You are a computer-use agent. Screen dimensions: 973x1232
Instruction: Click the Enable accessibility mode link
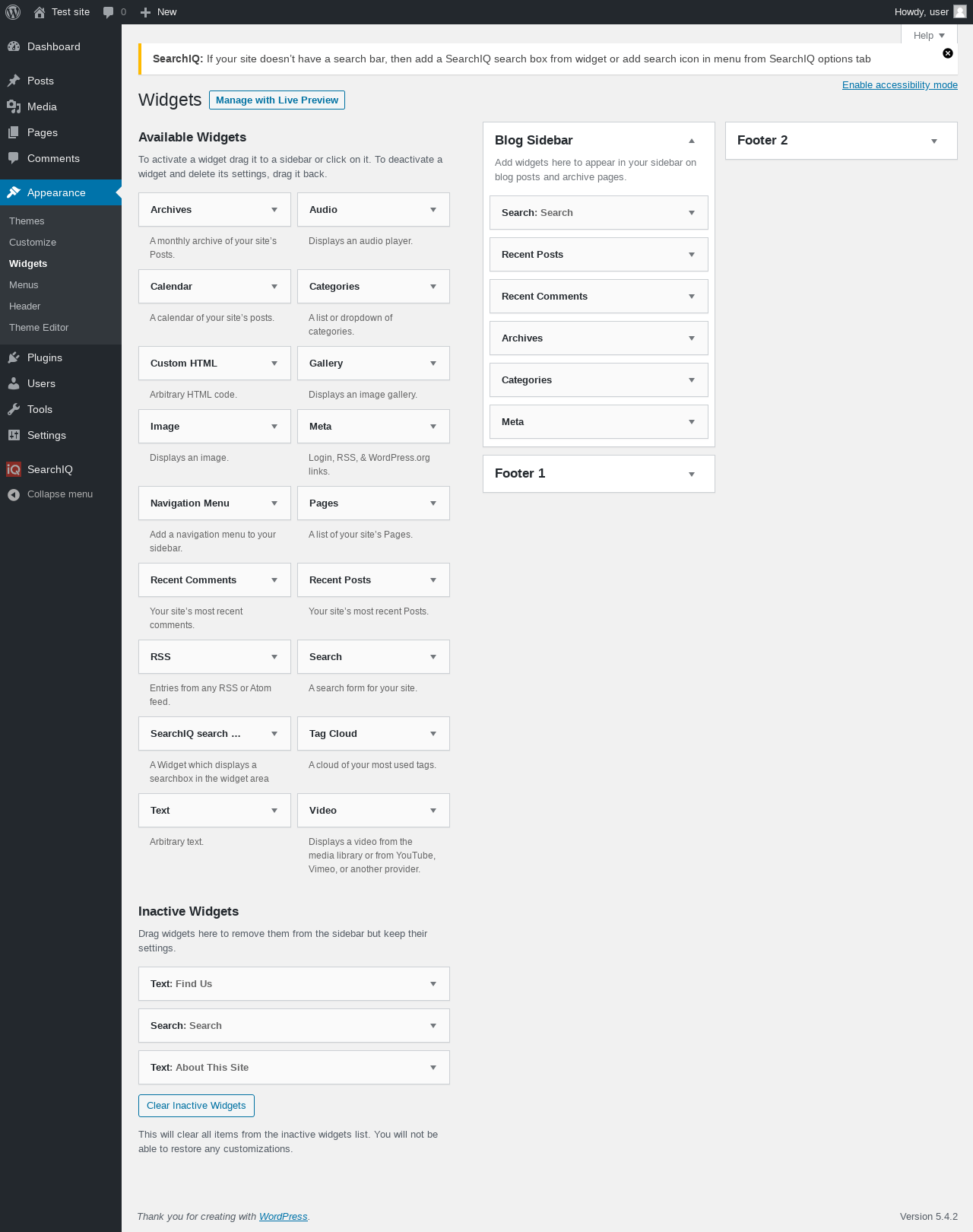900,85
